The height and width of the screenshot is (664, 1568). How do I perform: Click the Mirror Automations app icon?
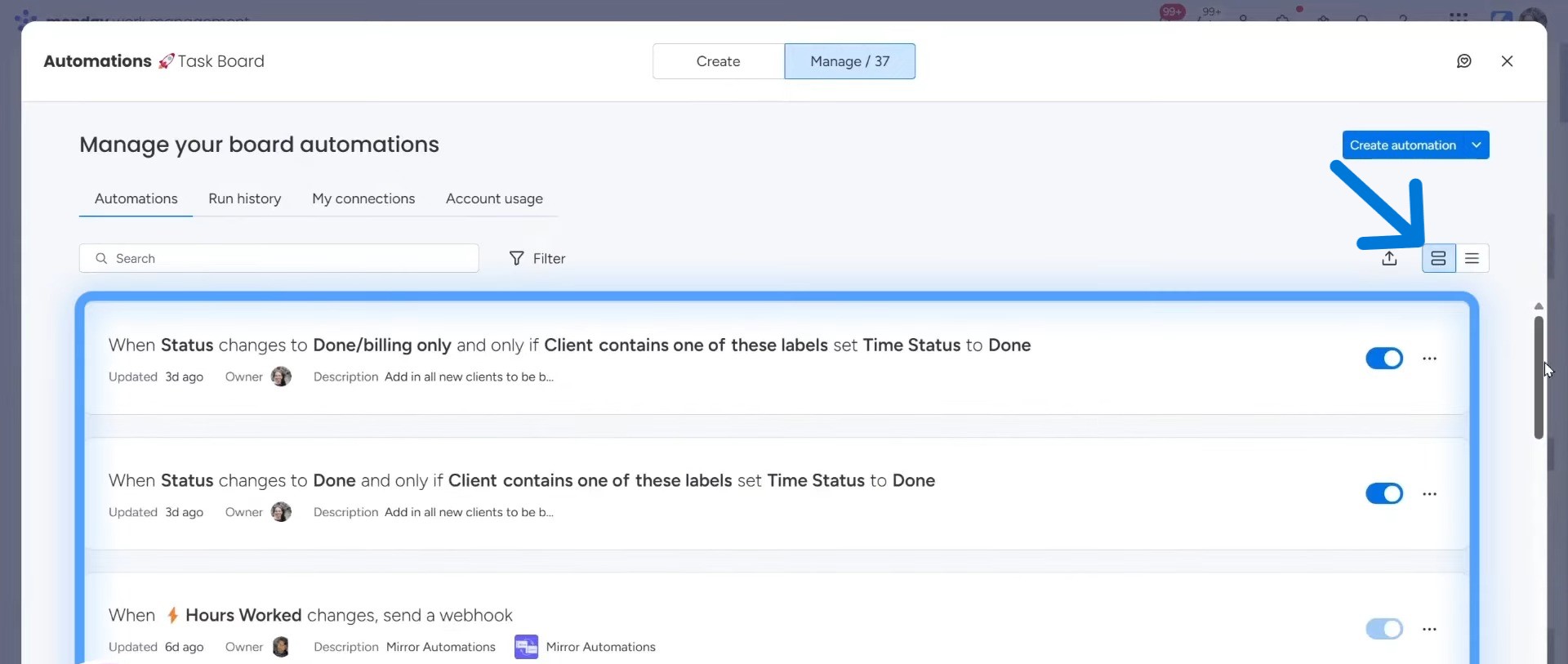point(526,647)
